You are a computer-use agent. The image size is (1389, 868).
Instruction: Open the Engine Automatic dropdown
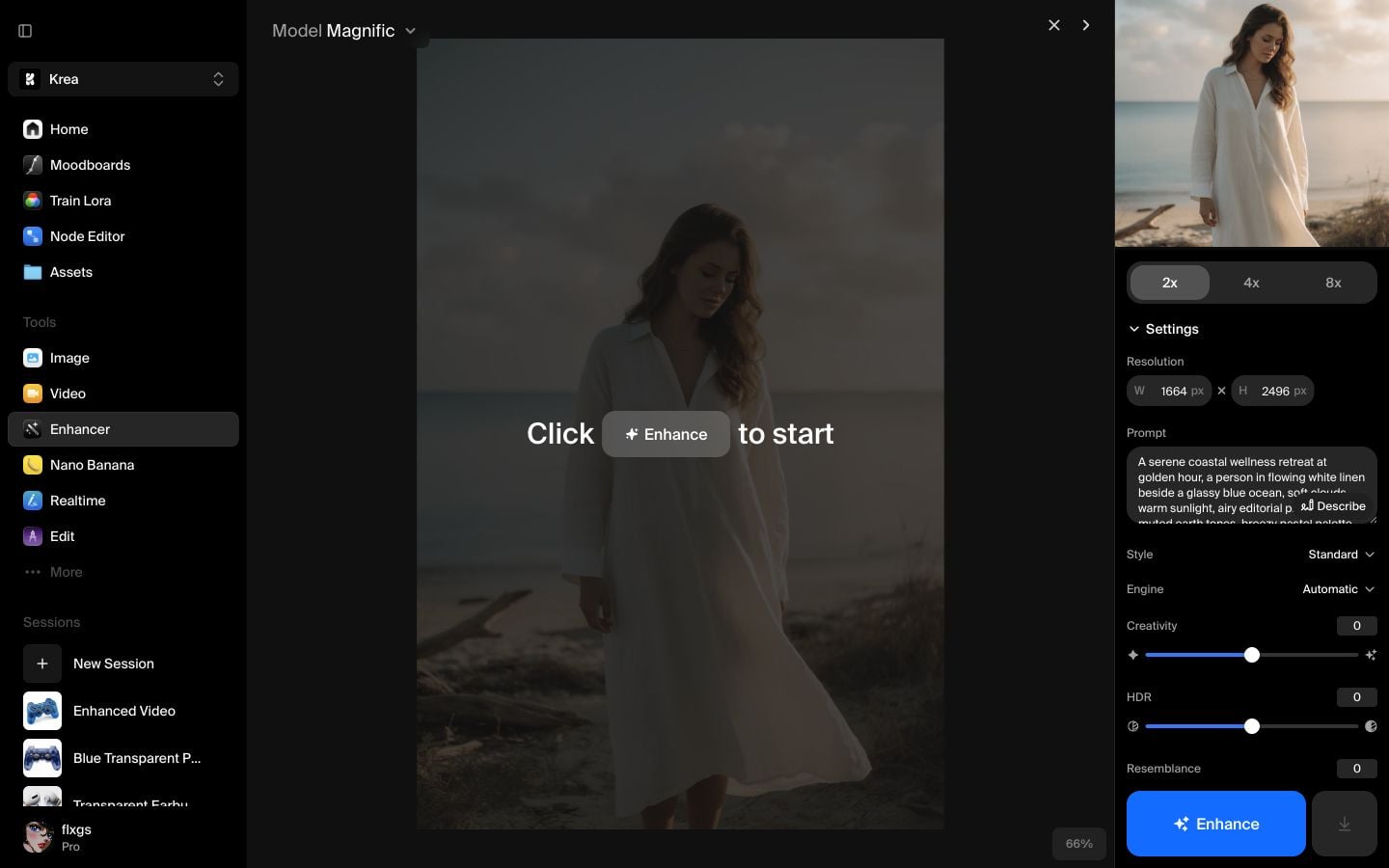[x=1339, y=589]
